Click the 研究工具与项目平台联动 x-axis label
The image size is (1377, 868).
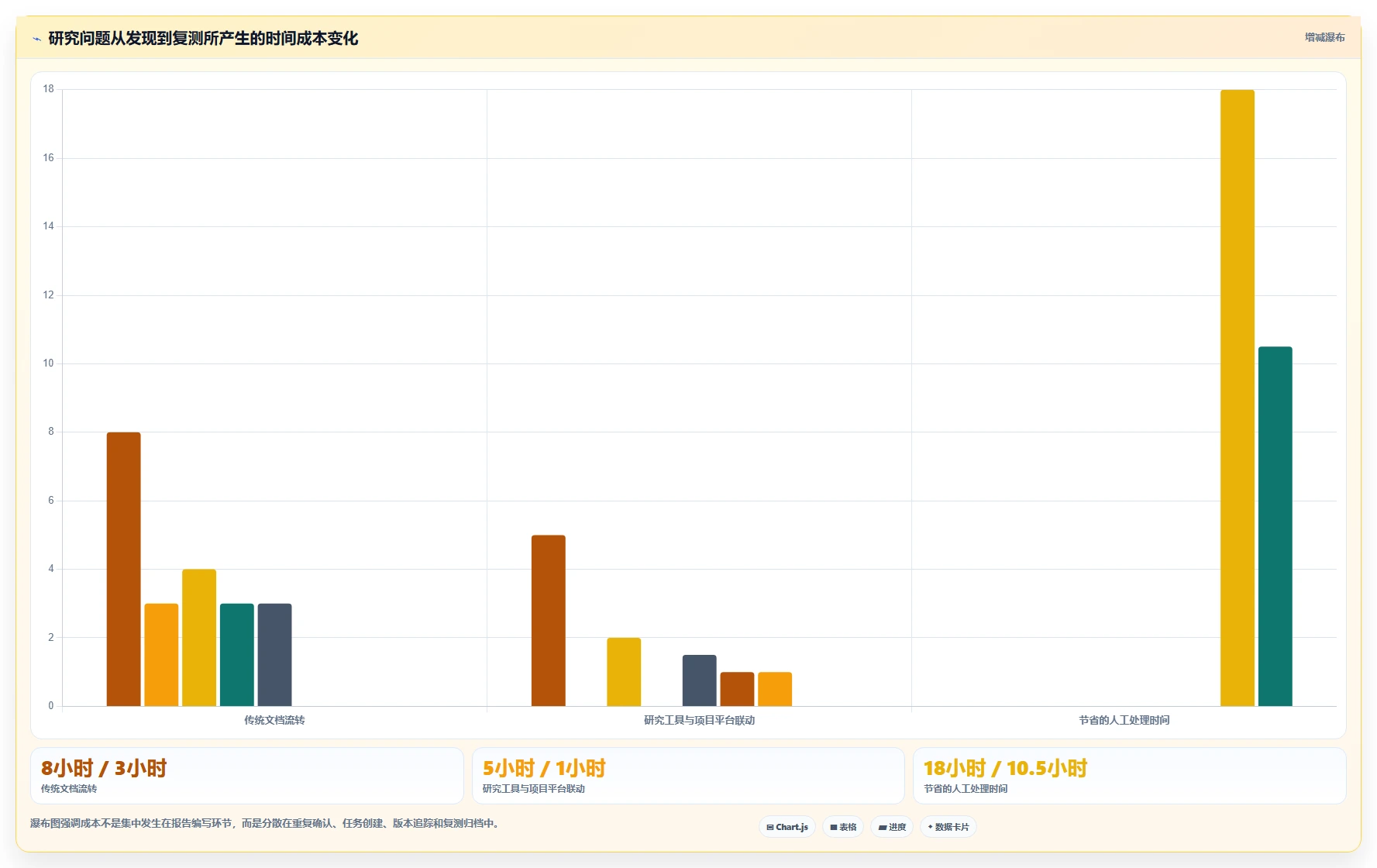click(699, 720)
